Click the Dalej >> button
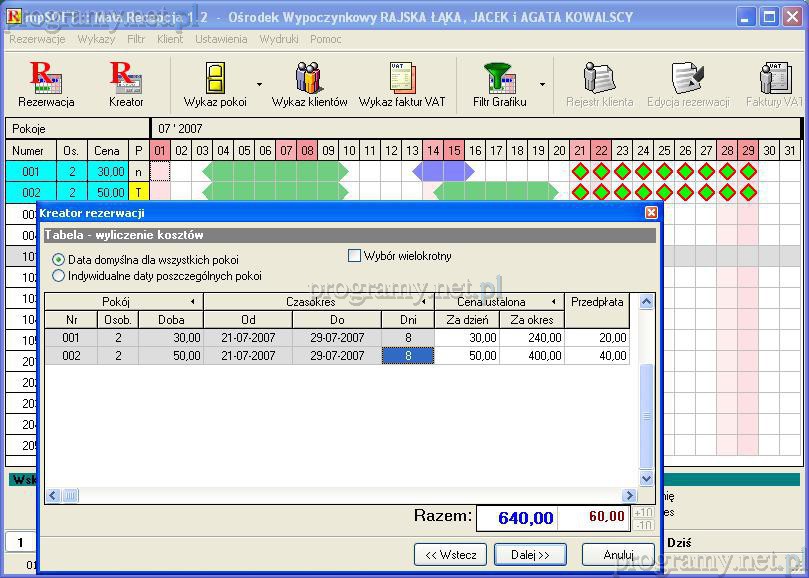Screen dimensions: 809x578 (530, 554)
